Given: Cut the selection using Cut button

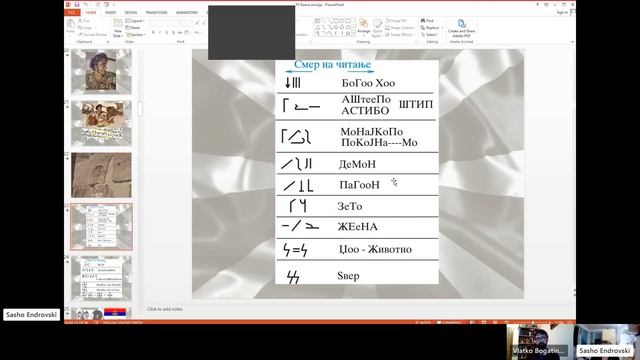Looking at the screenshot, I should [85, 20].
